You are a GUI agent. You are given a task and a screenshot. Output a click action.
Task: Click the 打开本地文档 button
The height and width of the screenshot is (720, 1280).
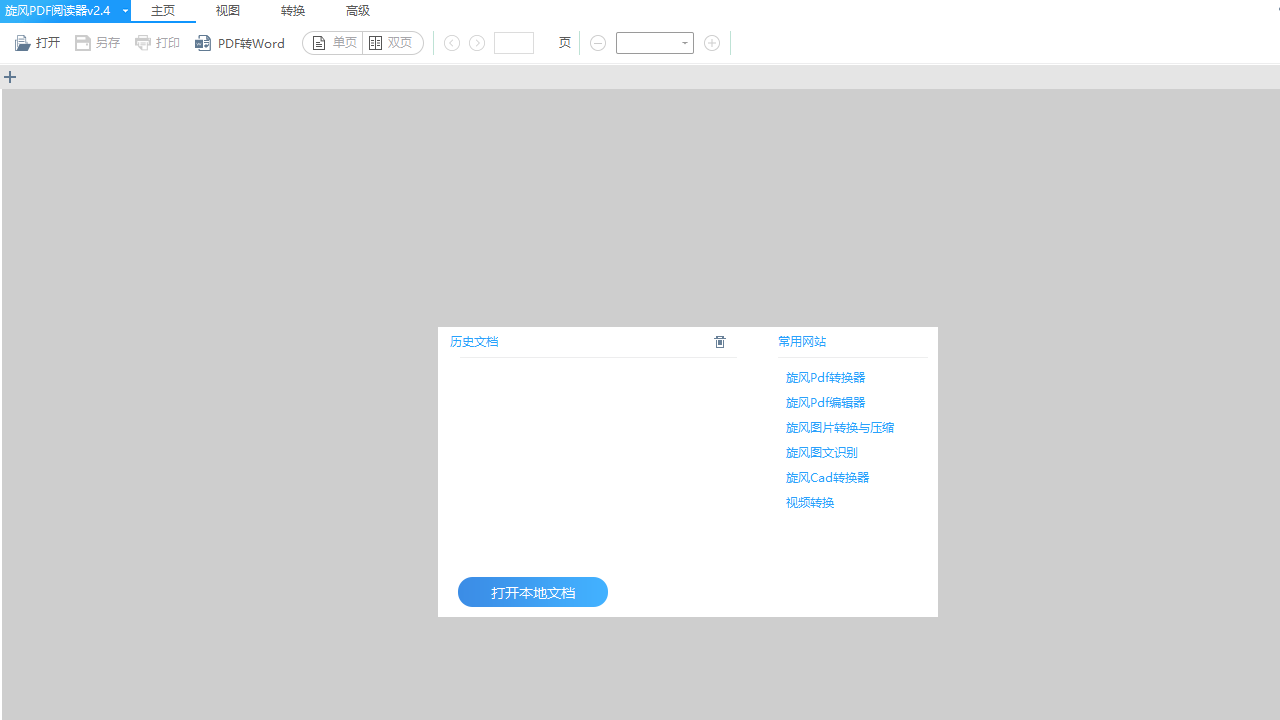[x=533, y=592]
